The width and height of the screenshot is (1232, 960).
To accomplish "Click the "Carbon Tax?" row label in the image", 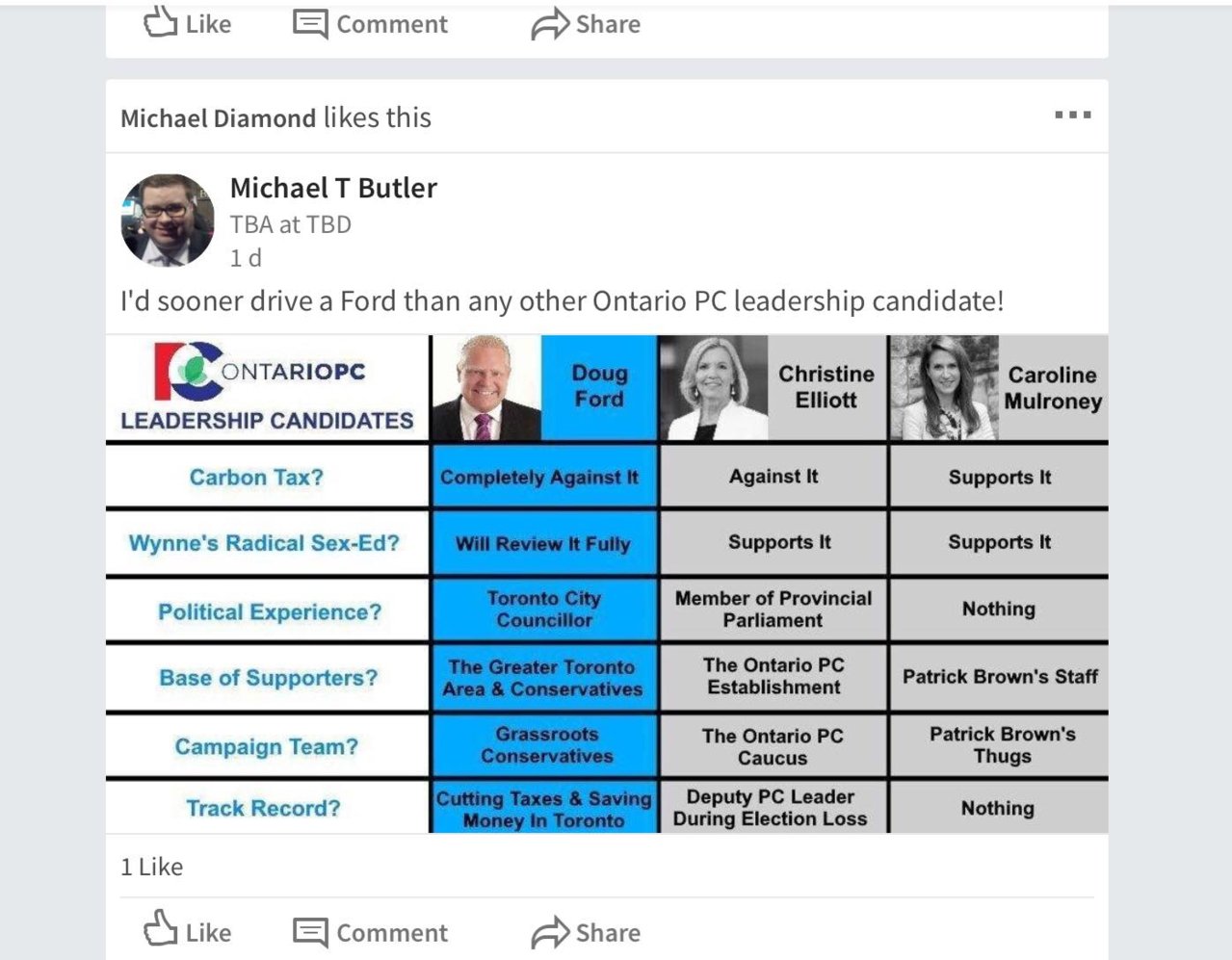I will 256,478.
